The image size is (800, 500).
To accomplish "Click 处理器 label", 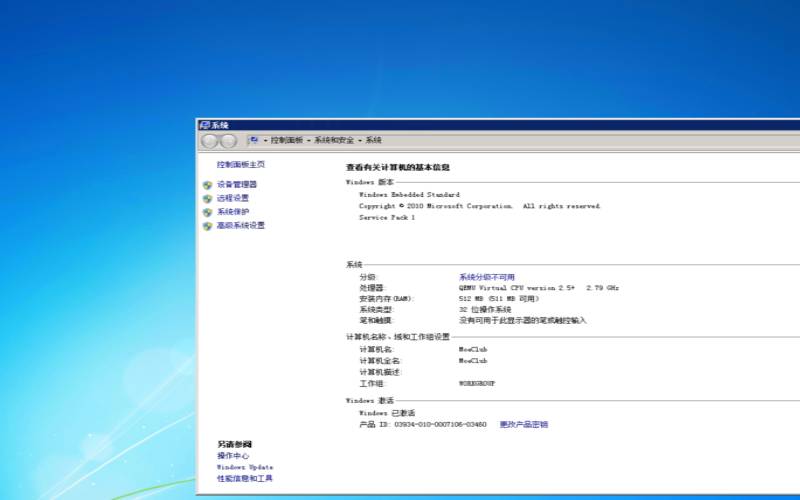I will 371,288.
